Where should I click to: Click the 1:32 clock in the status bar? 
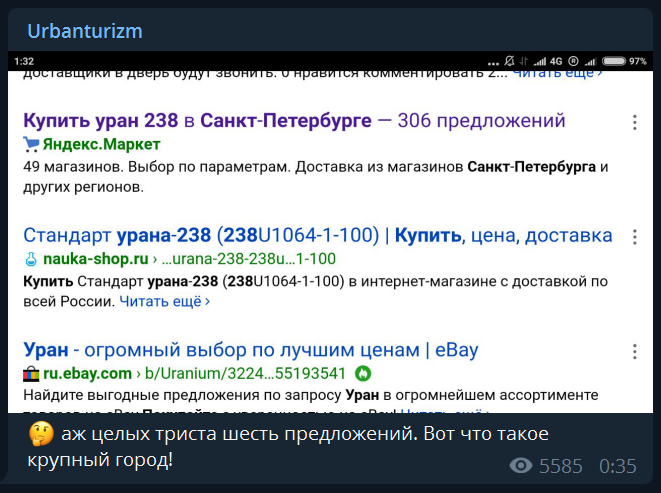[24, 62]
